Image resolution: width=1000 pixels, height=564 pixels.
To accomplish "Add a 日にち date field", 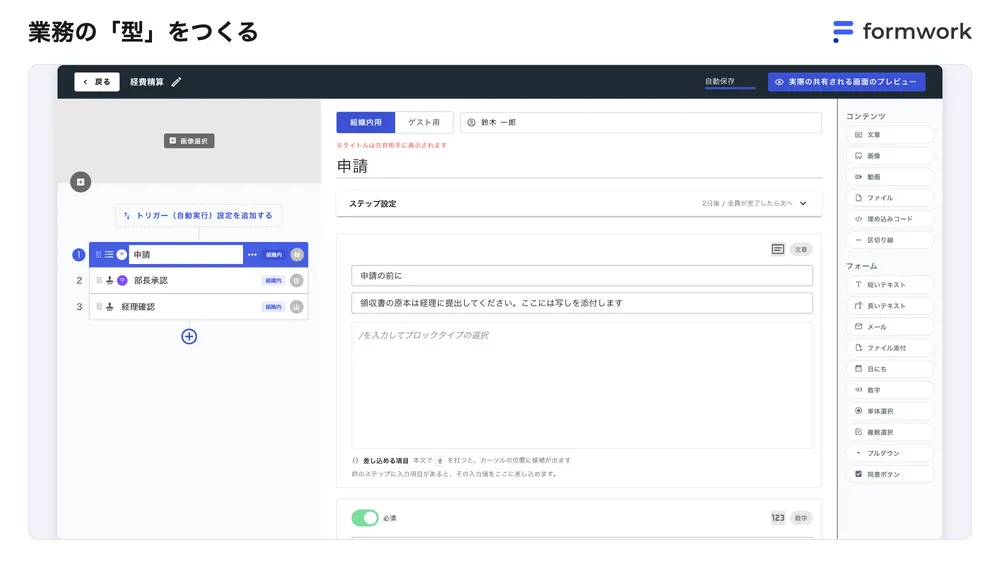I will pyautogui.click(x=890, y=369).
